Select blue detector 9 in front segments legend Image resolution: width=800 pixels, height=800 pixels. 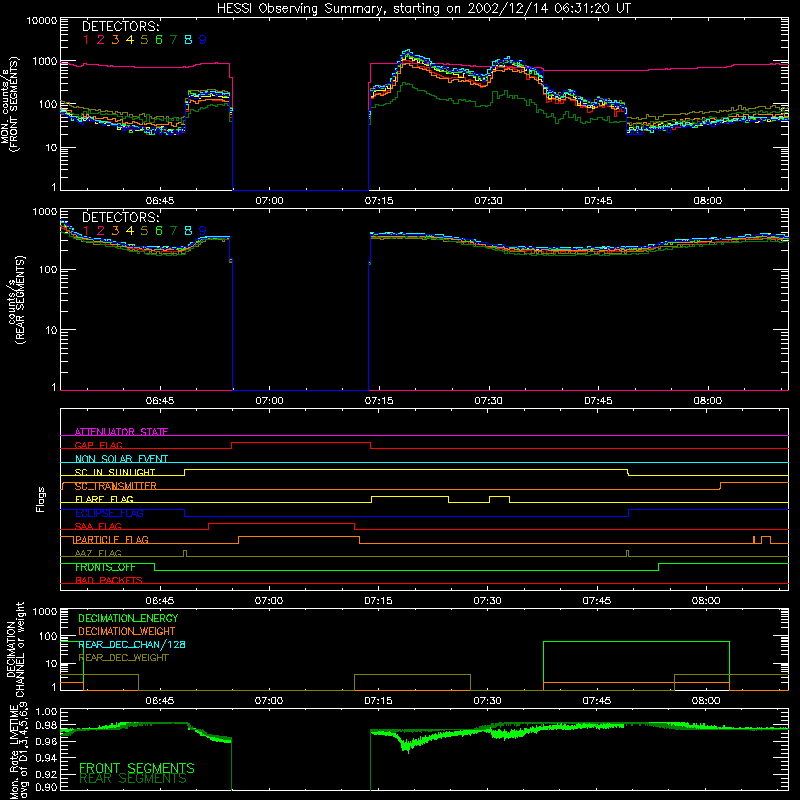click(x=203, y=40)
